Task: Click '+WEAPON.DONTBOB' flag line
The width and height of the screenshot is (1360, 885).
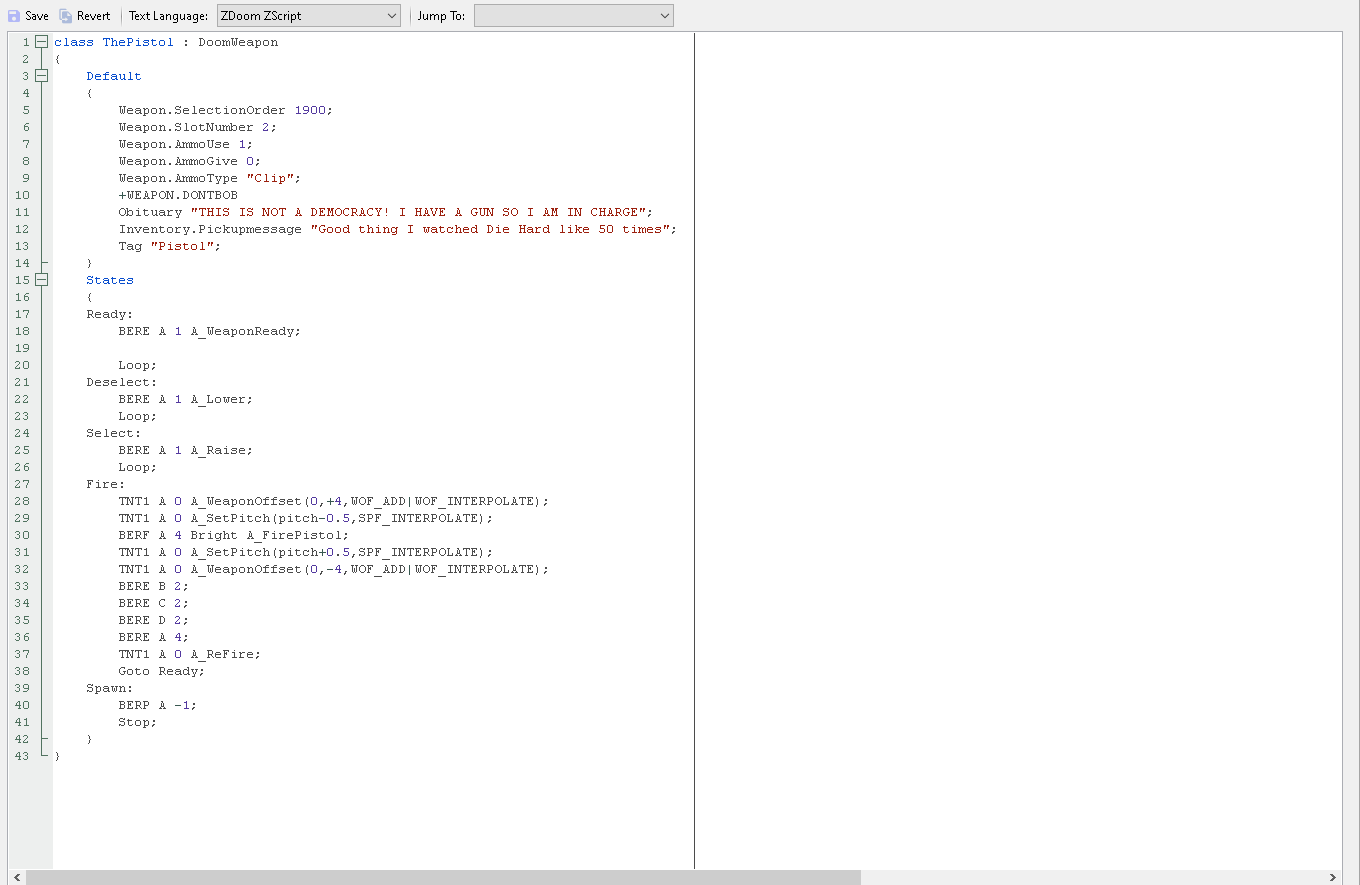Action: coord(178,195)
